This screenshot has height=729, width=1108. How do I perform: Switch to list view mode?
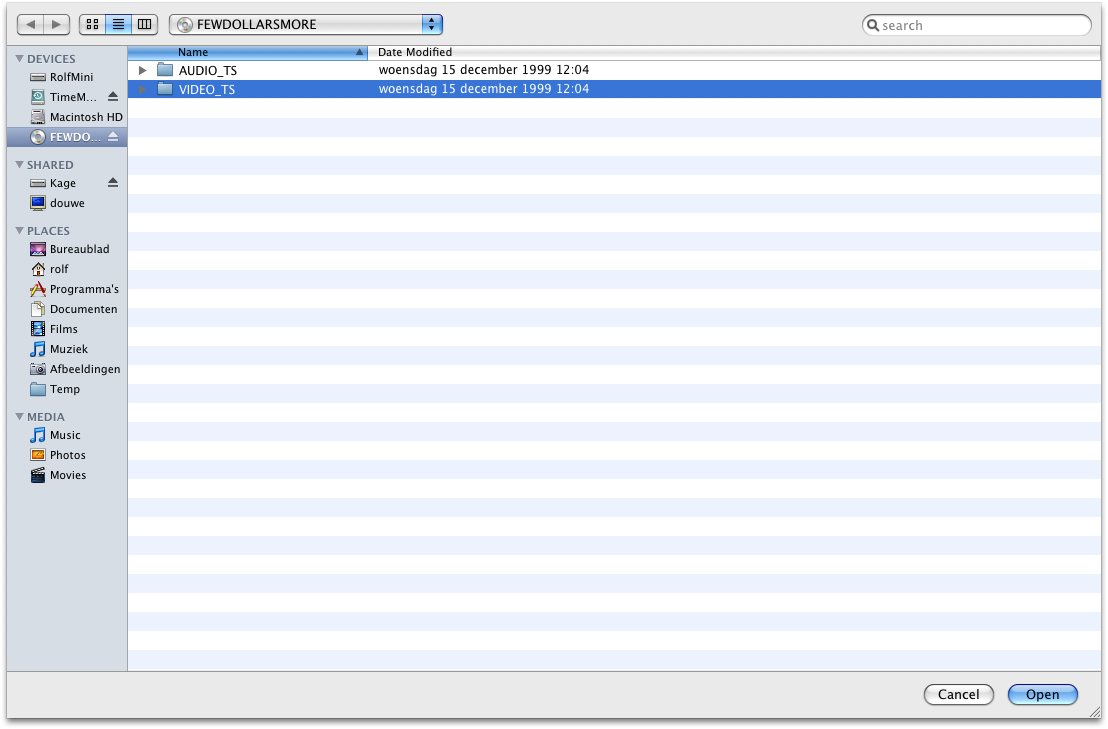click(118, 24)
